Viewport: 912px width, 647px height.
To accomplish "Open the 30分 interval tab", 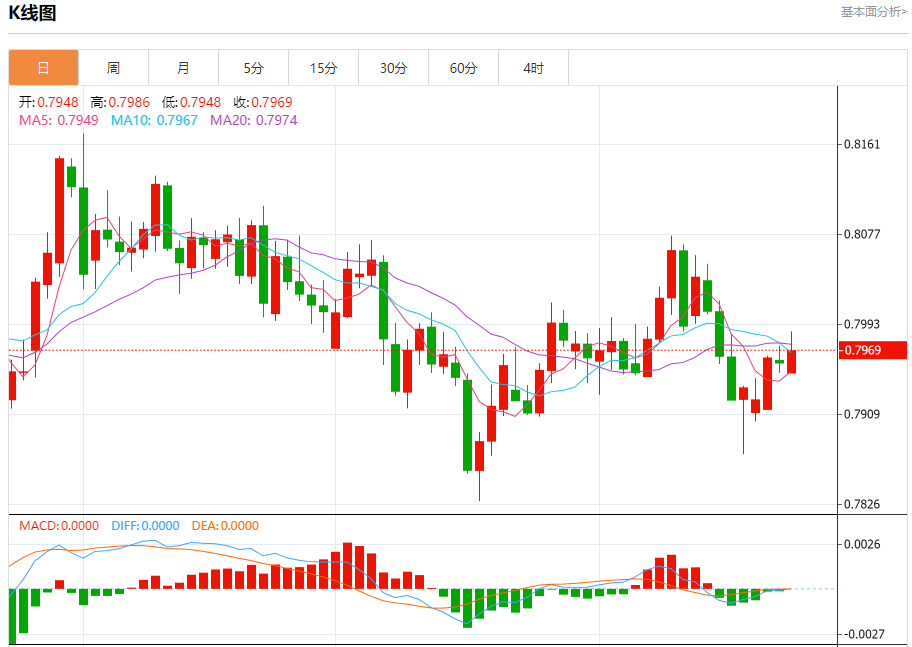I will click(394, 68).
